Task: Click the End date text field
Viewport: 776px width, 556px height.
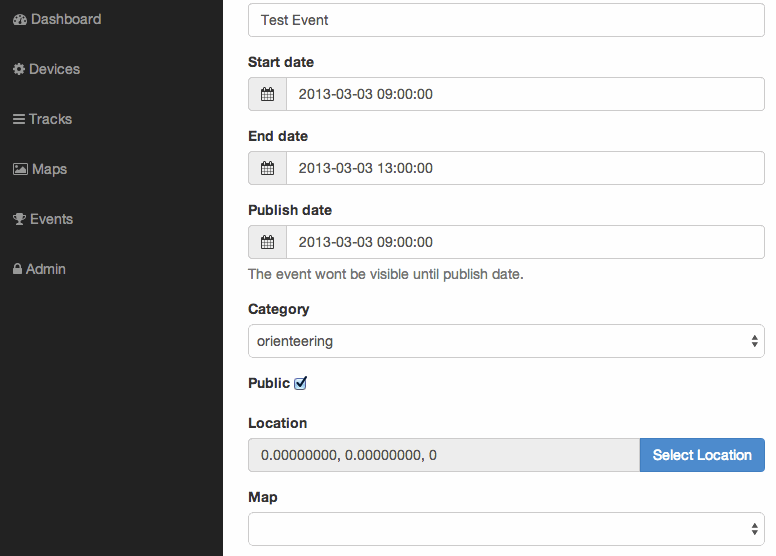Action: [x=526, y=168]
